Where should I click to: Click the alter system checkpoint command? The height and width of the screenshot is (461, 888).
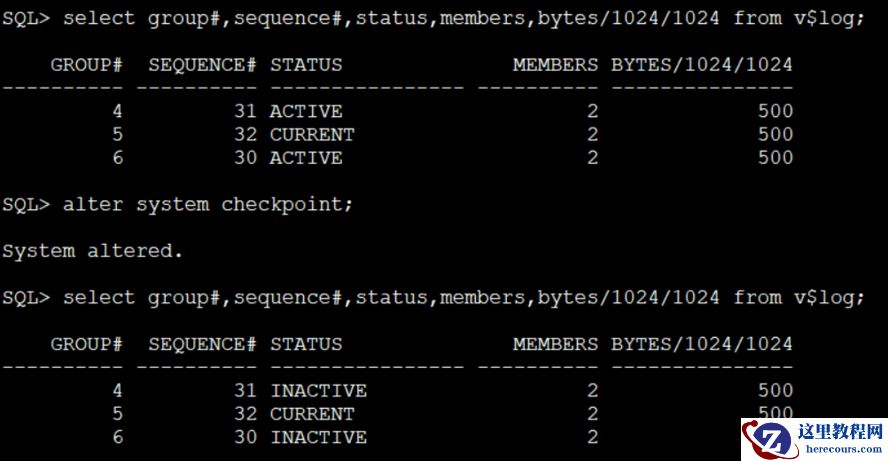tap(208, 204)
